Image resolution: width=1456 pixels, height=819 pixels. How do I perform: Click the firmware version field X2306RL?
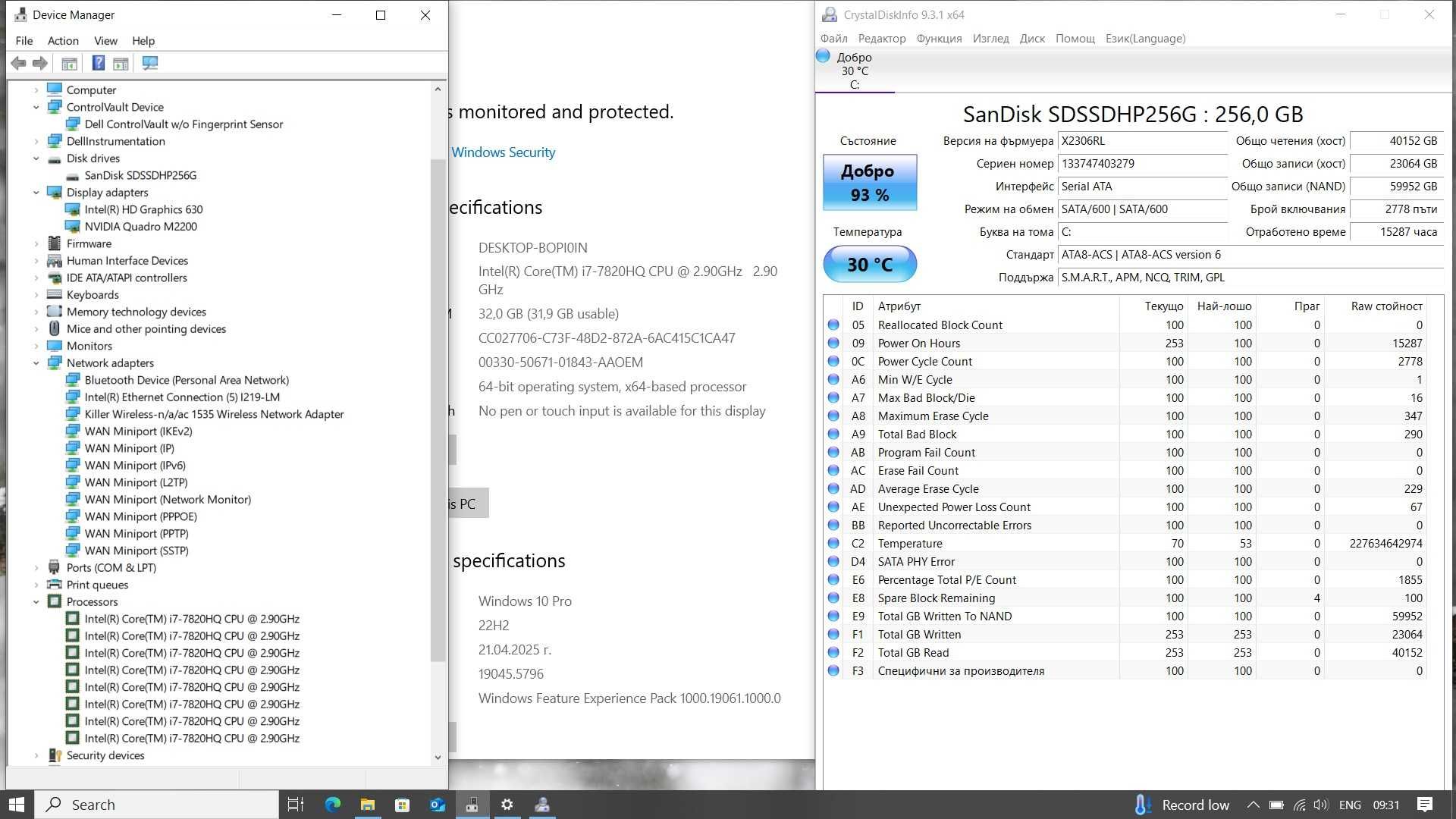click(1142, 141)
